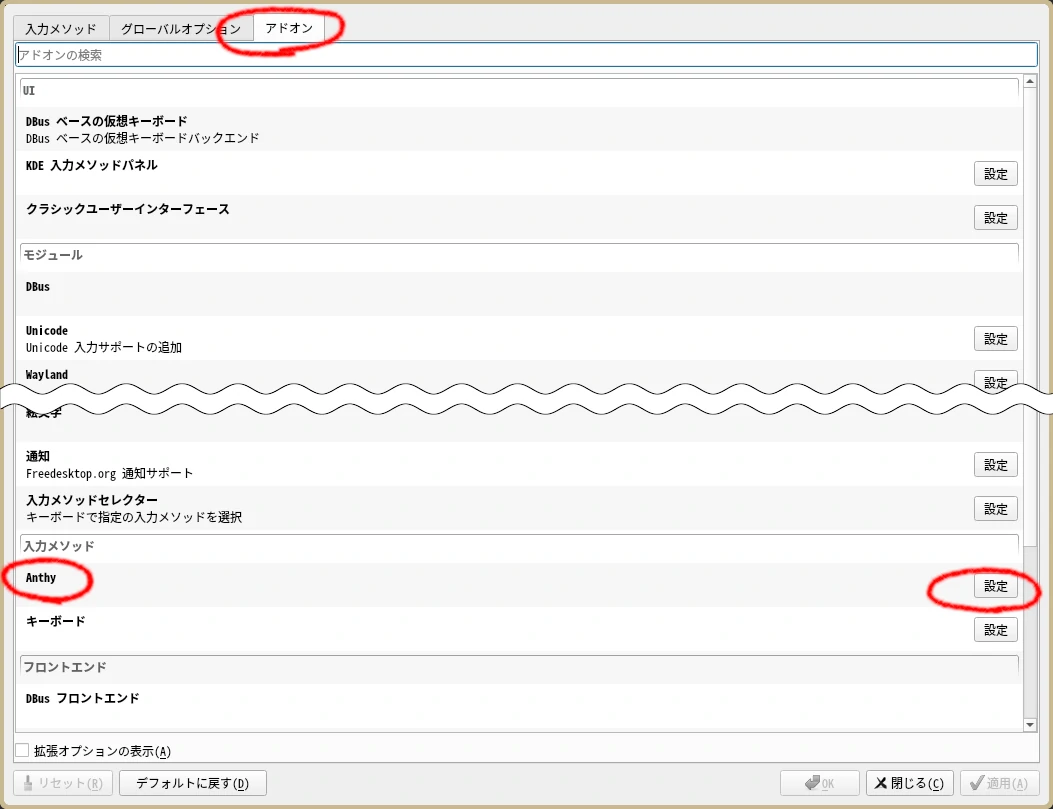Configure 入力メソッドセレクター via its 設定 button
Viewport: 1053px width, 809px height.
point(995,508)
